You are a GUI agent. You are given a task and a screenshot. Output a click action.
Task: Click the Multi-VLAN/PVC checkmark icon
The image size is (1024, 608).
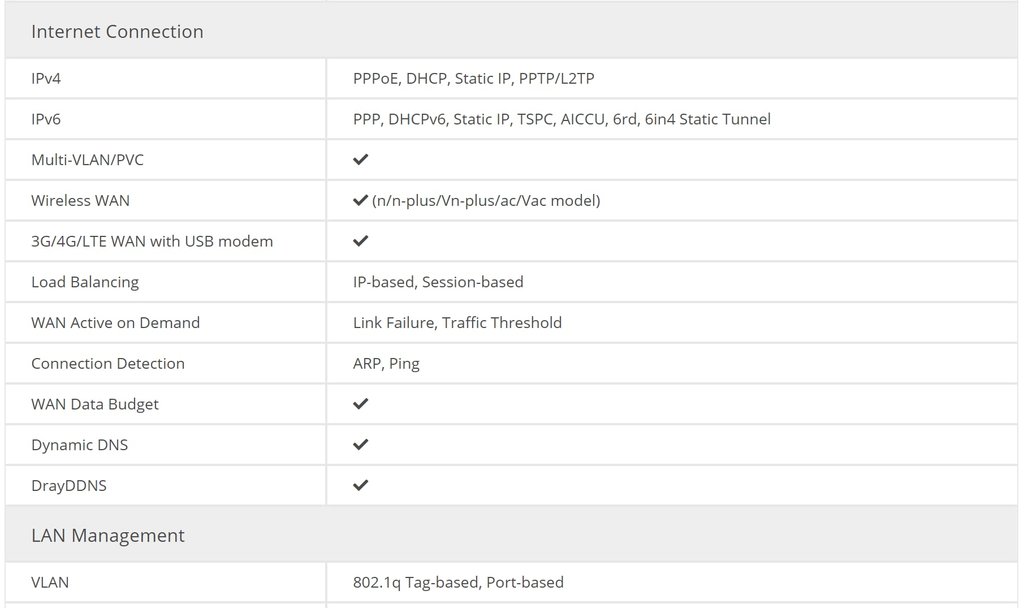tap(361, 160)
